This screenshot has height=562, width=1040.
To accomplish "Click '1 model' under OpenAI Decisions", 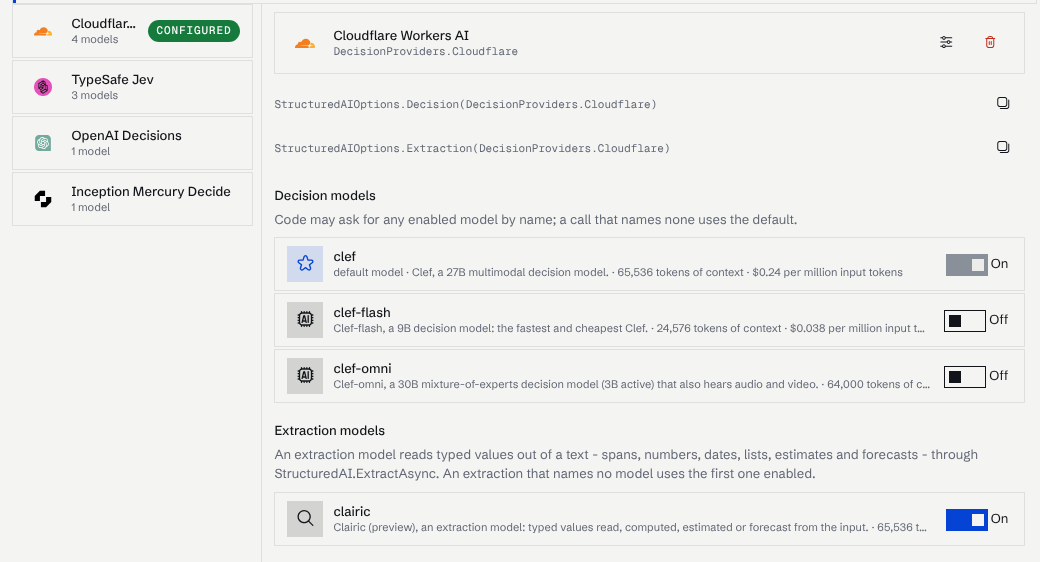I will [91, 151].
